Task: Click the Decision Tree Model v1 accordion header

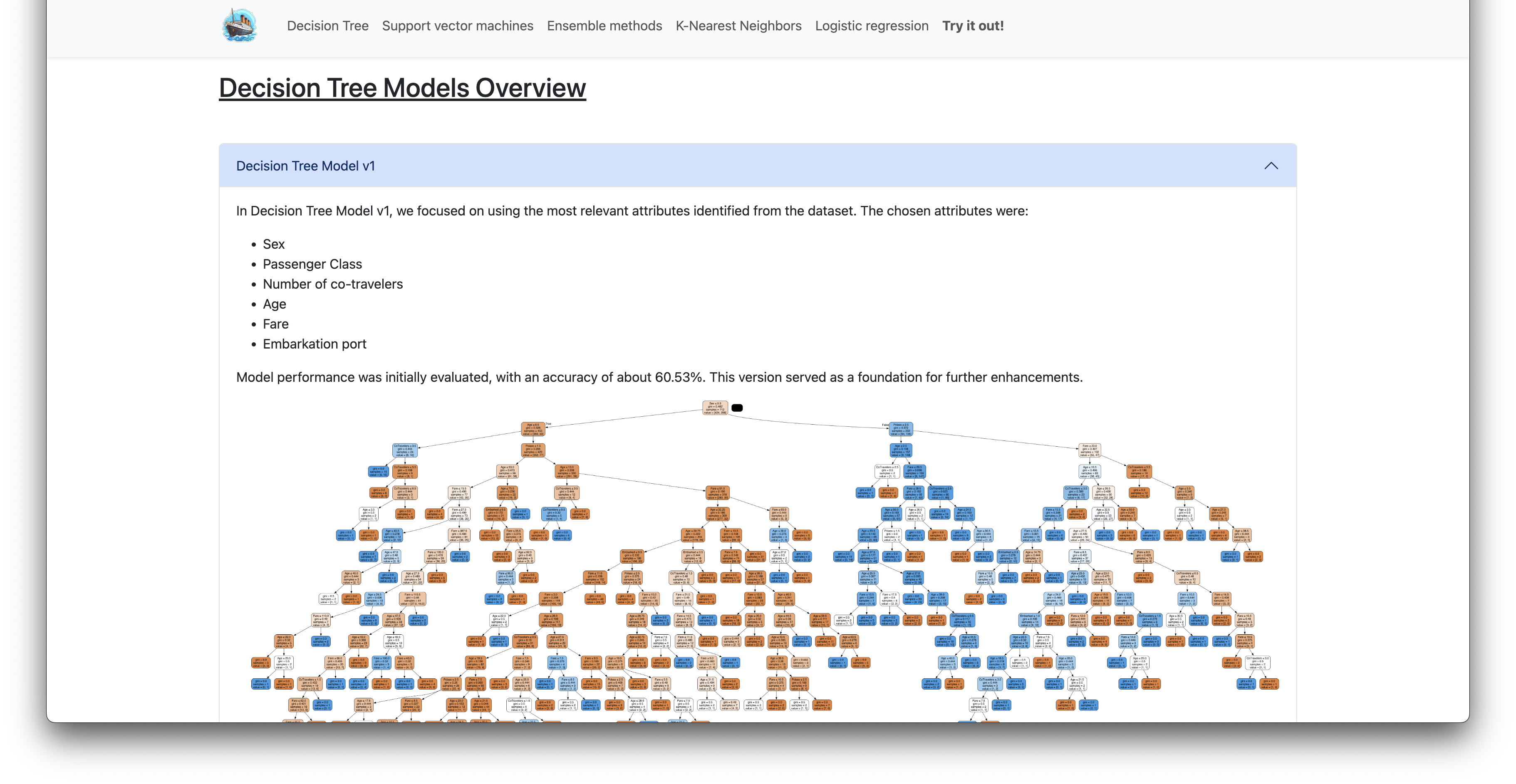Action: pos(758,166)
